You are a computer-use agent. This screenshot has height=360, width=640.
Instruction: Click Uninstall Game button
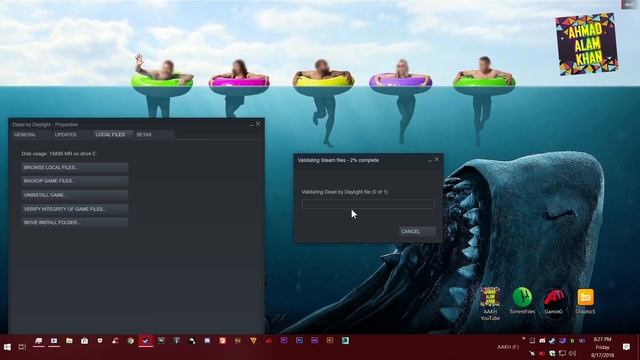(x=75, y=195)
